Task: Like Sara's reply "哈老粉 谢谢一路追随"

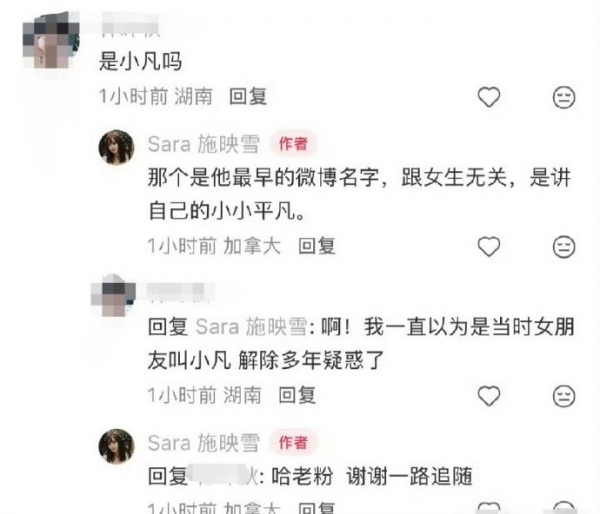Action: point(489,507)
